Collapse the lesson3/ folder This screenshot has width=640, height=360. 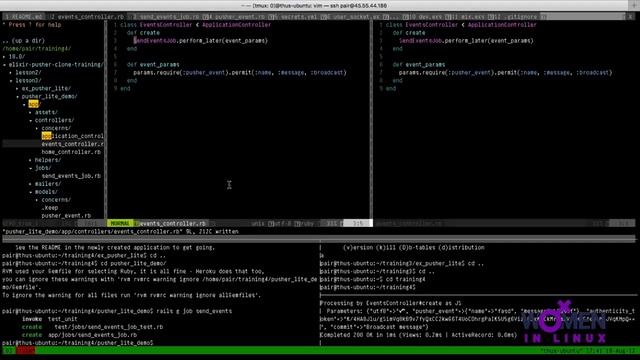(x=25, y=80)
